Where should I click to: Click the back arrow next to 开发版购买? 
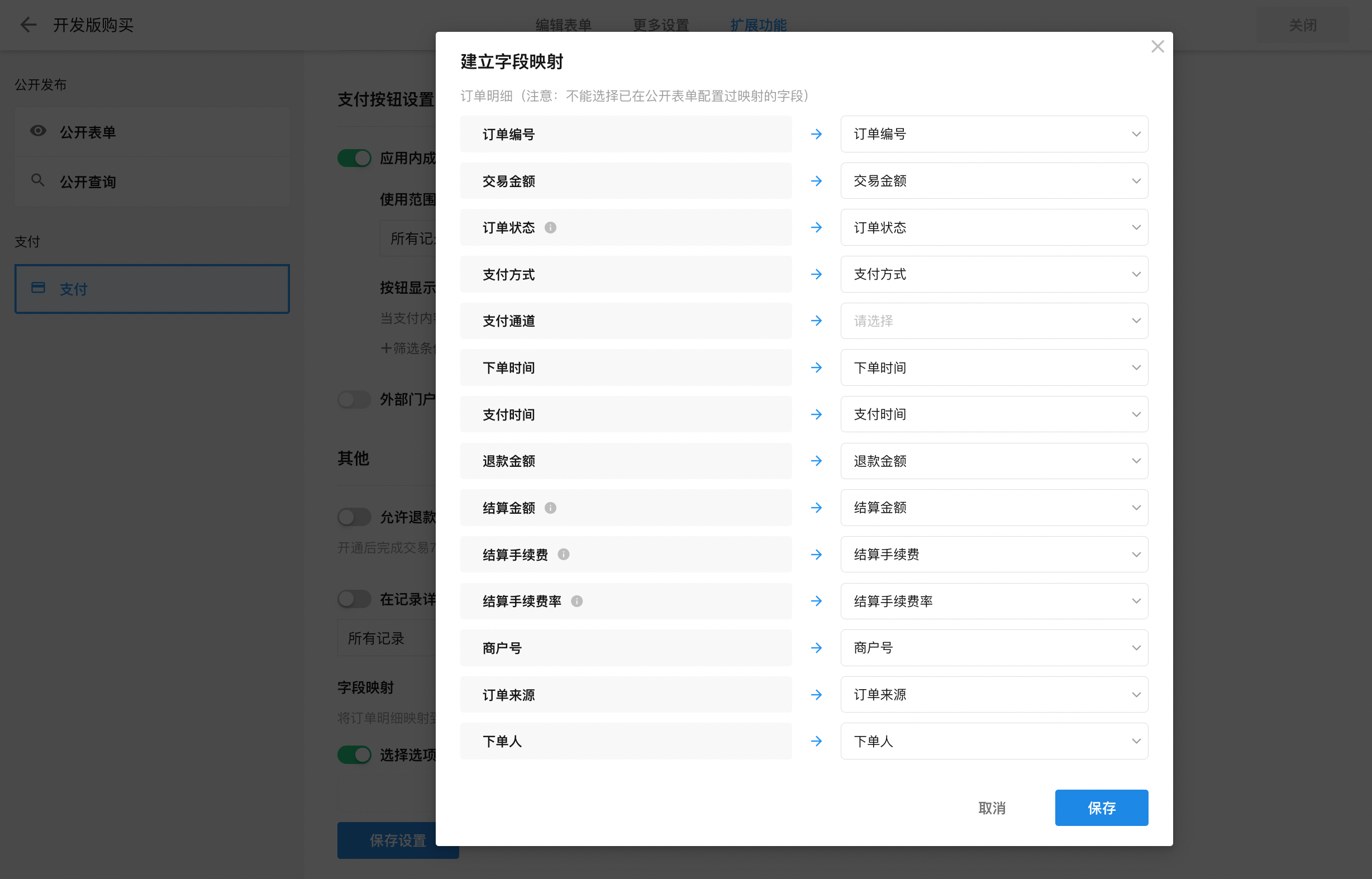click(x=28, y=25)
